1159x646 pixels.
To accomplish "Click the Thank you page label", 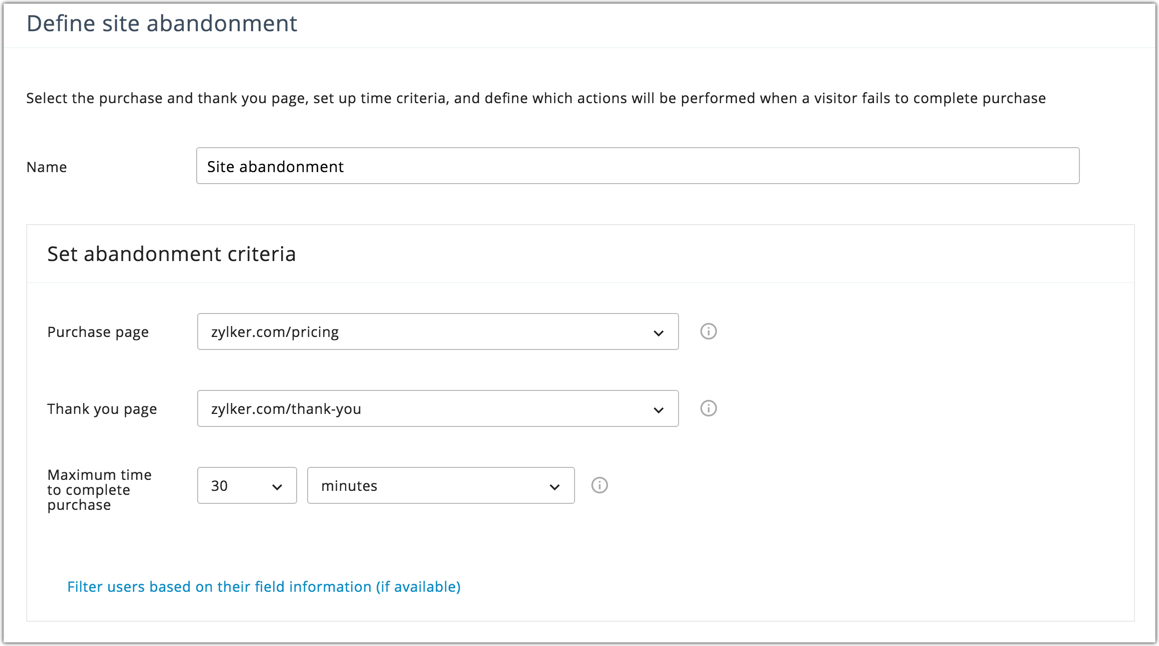I will [x=102, y=409].
